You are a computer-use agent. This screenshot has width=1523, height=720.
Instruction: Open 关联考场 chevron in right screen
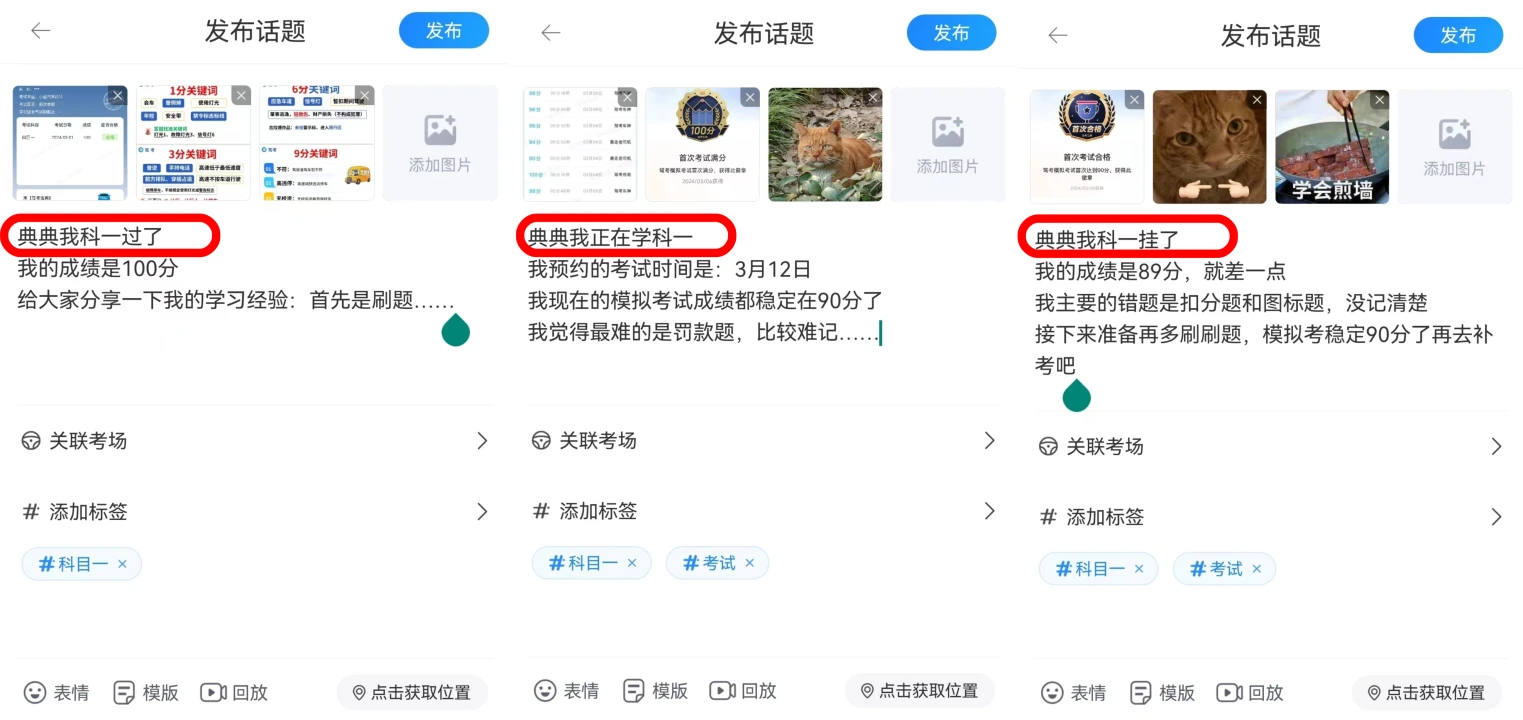pos(1496,447)
